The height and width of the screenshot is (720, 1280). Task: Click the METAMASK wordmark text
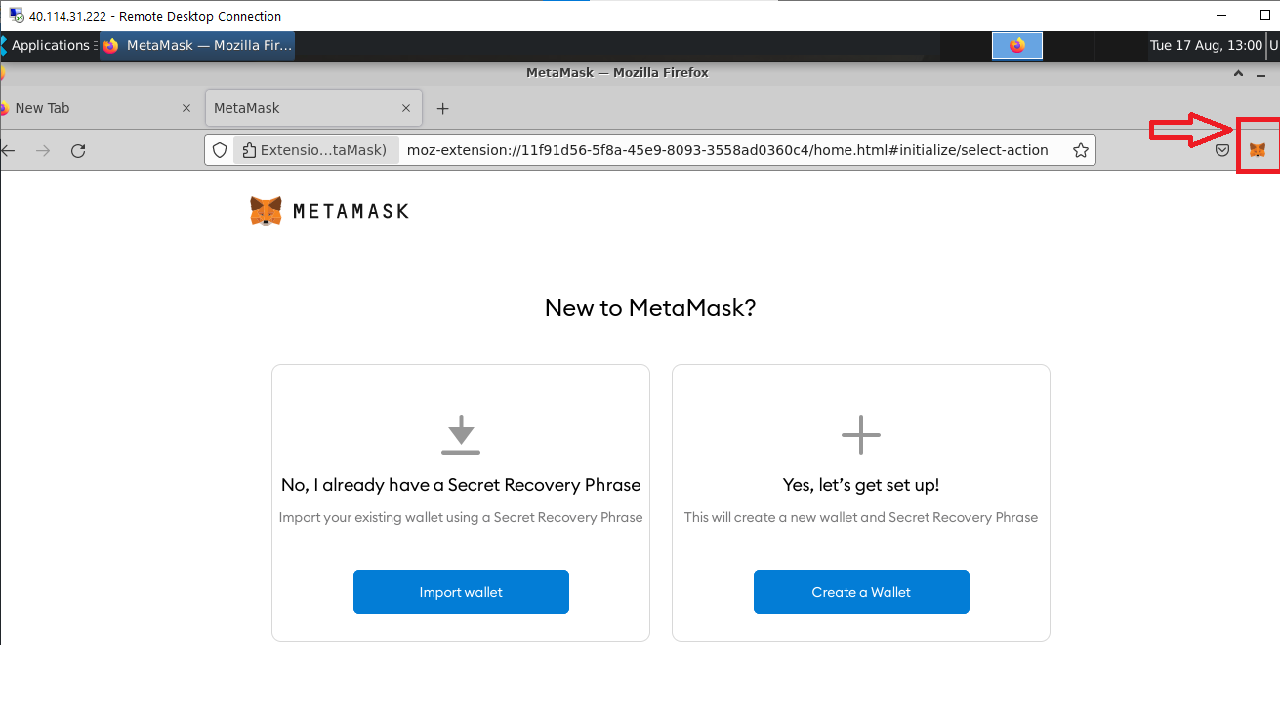351,211
